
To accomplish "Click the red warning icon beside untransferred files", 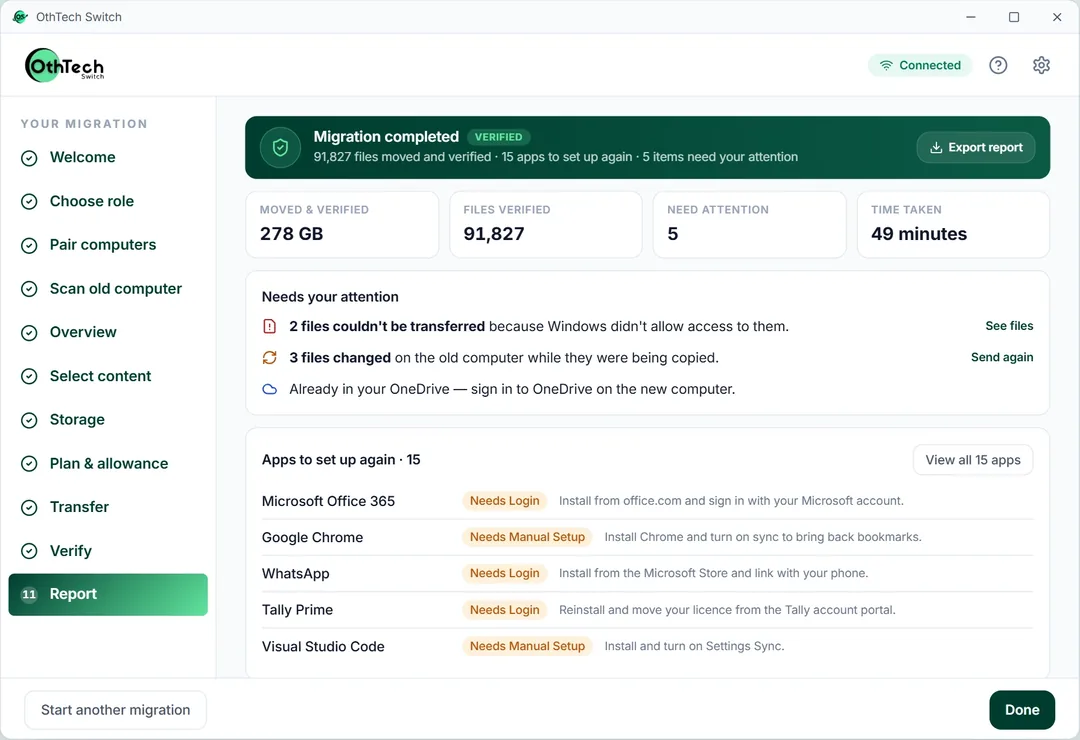I will [x=269, y=327].
